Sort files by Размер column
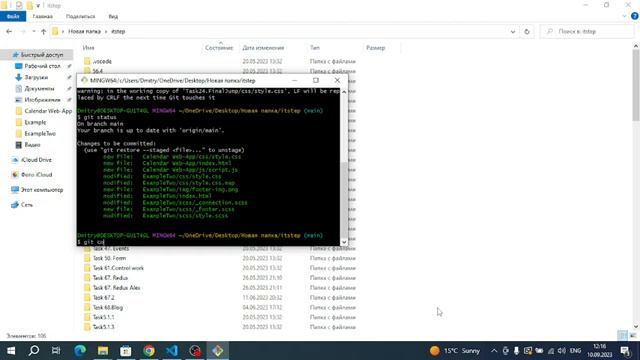The image size is (640, 360). pyautogui.click(x=376, y=48)
